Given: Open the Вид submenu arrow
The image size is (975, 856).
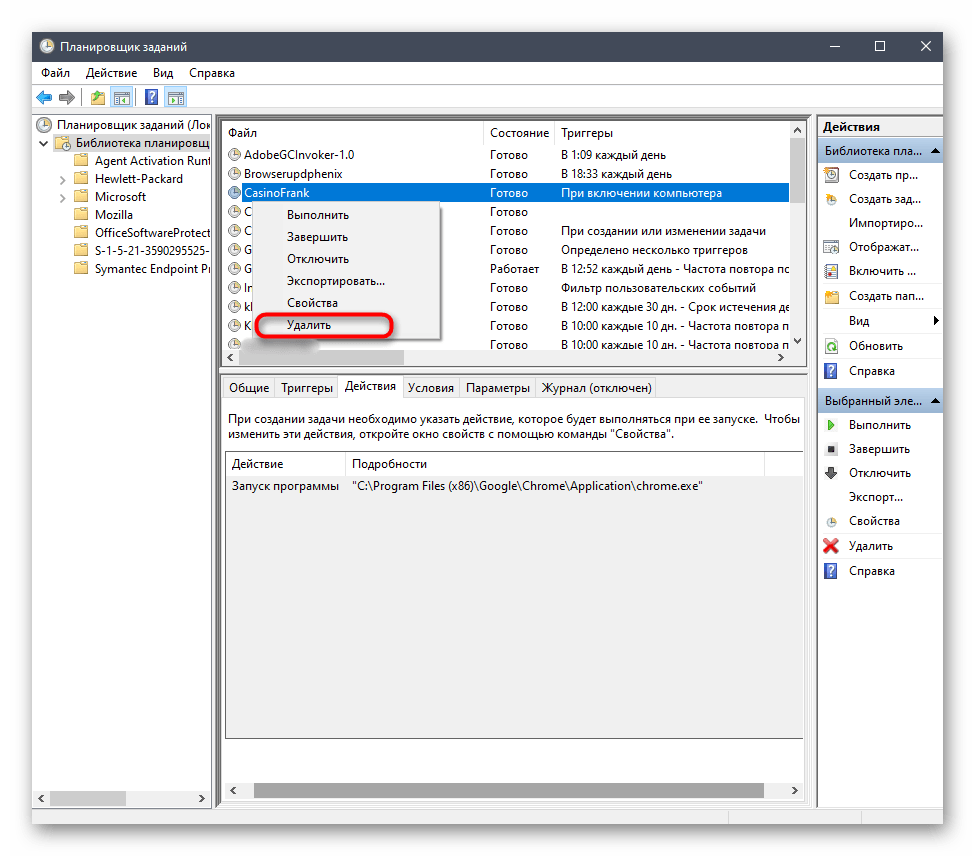Looking at the screenshot, I should (x=936, y=321).
